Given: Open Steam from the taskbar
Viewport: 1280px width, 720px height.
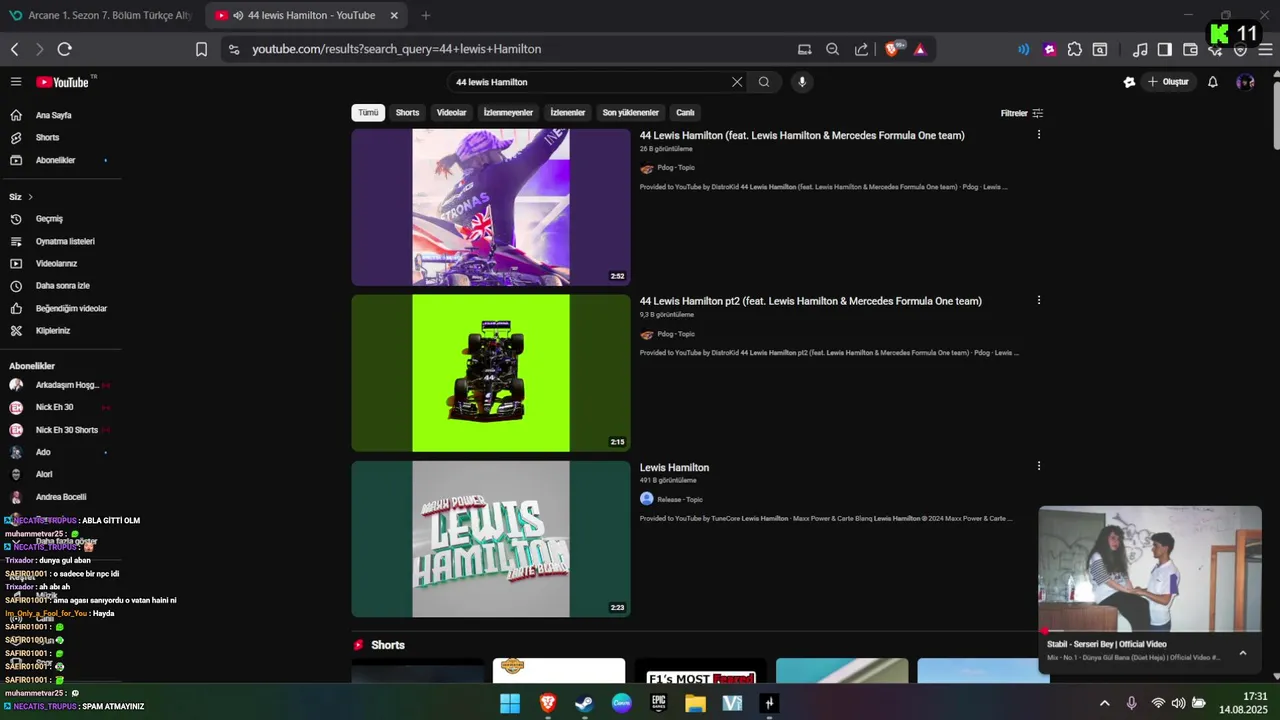Looking at the screenshot, I should pos(584,703).
